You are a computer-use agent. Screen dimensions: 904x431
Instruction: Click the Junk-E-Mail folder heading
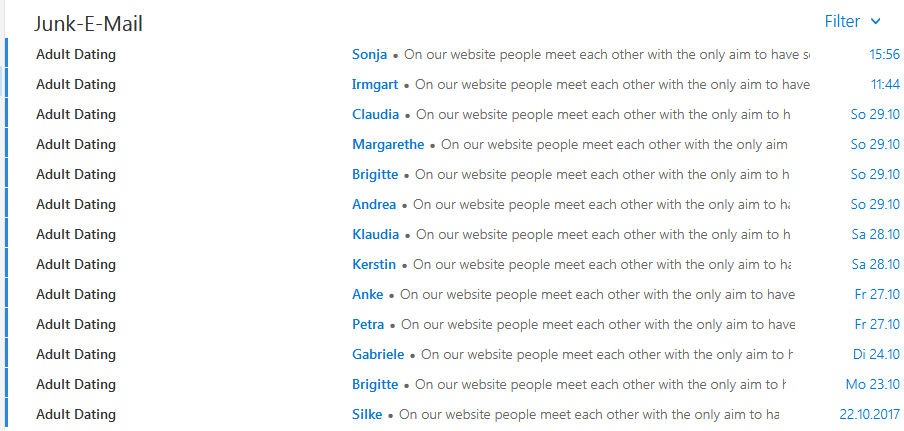[88, 24]
